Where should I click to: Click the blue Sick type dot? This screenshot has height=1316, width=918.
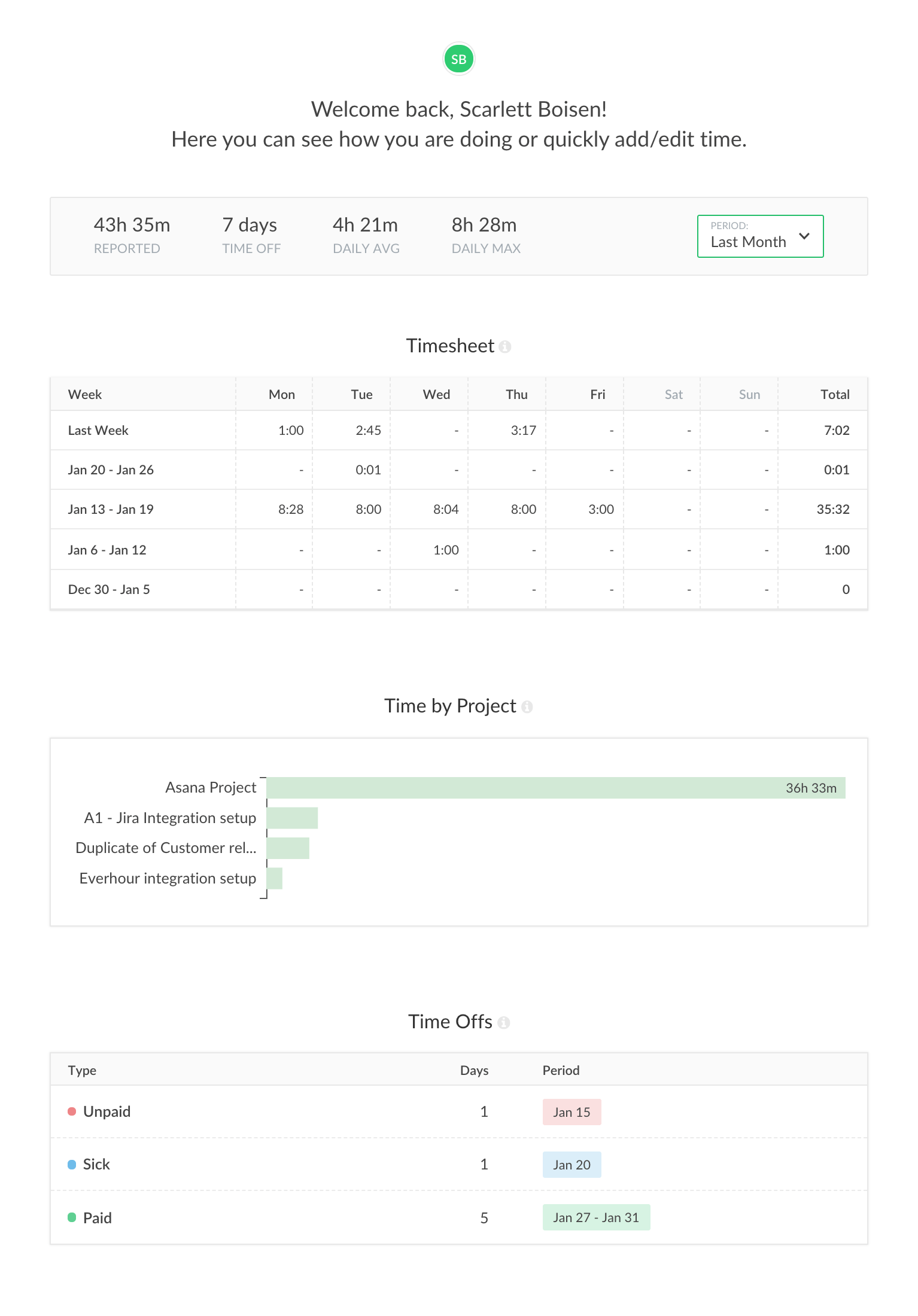[72, 1165]
